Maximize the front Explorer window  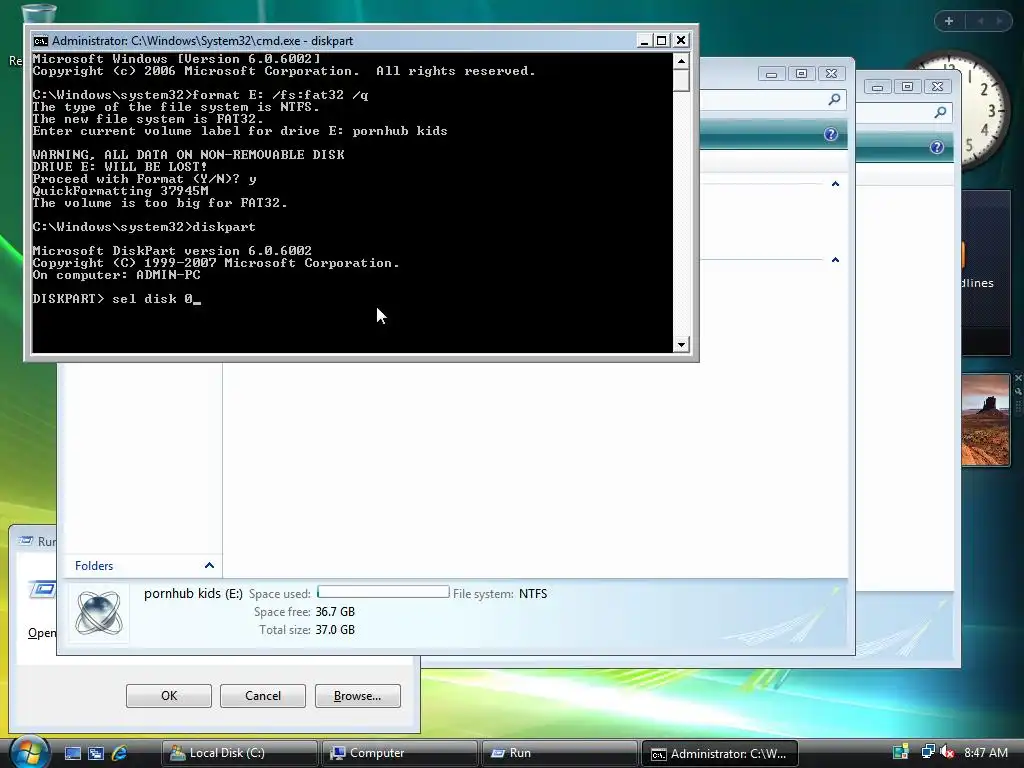point(801,74)
